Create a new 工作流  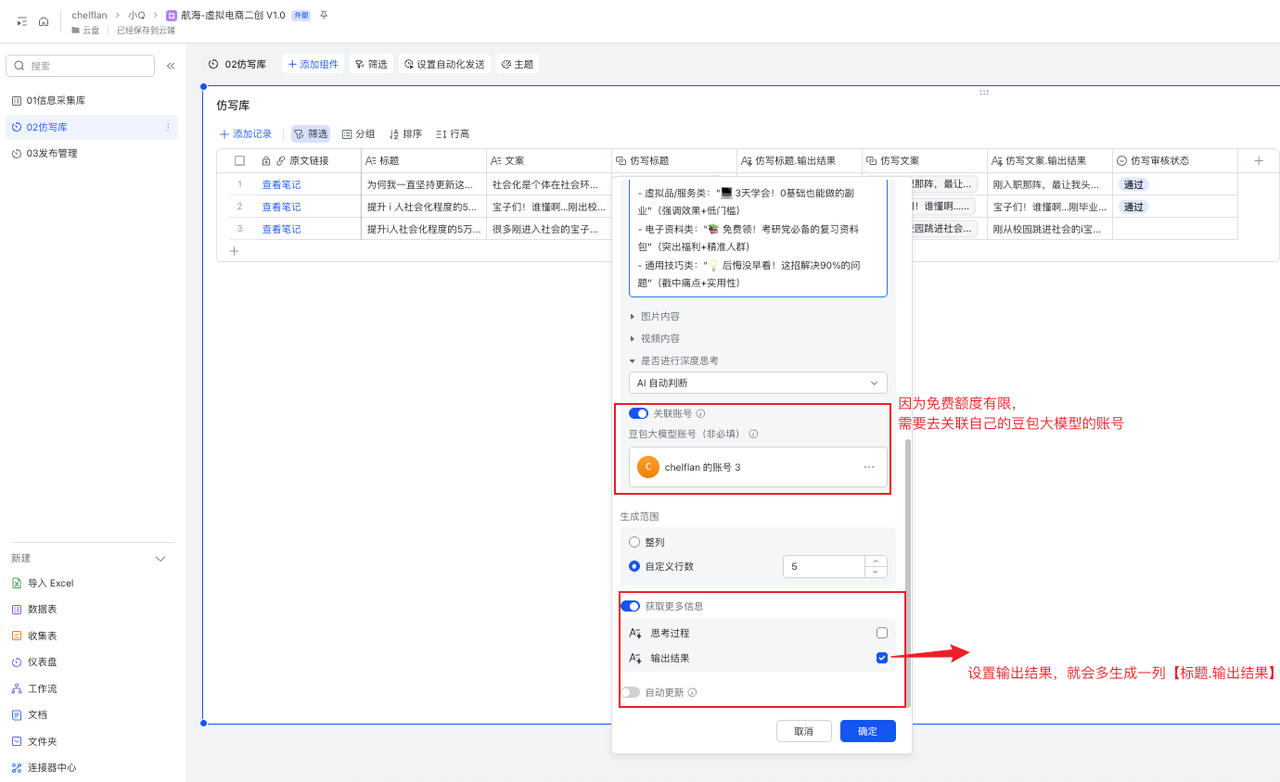click(42, 688)
